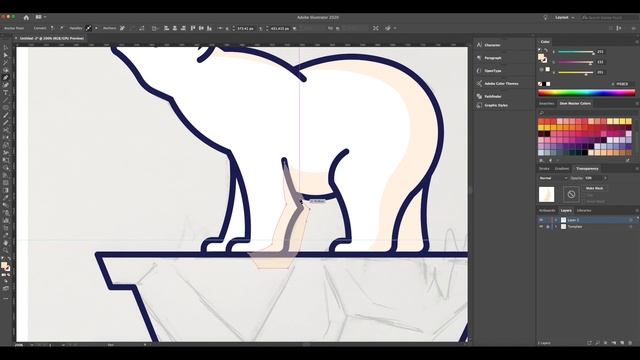Open the Layout workspace dropdown

click(x=564, y=18)
